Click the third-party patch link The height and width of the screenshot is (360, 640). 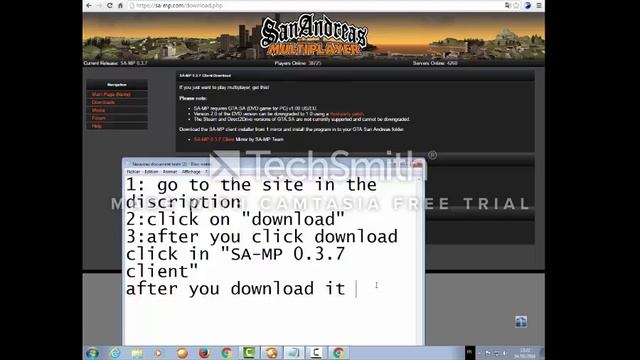(x=347, y=114)
